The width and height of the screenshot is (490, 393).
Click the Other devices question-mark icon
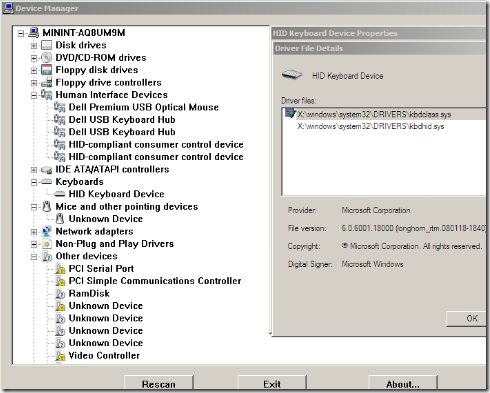coord(47,256)
